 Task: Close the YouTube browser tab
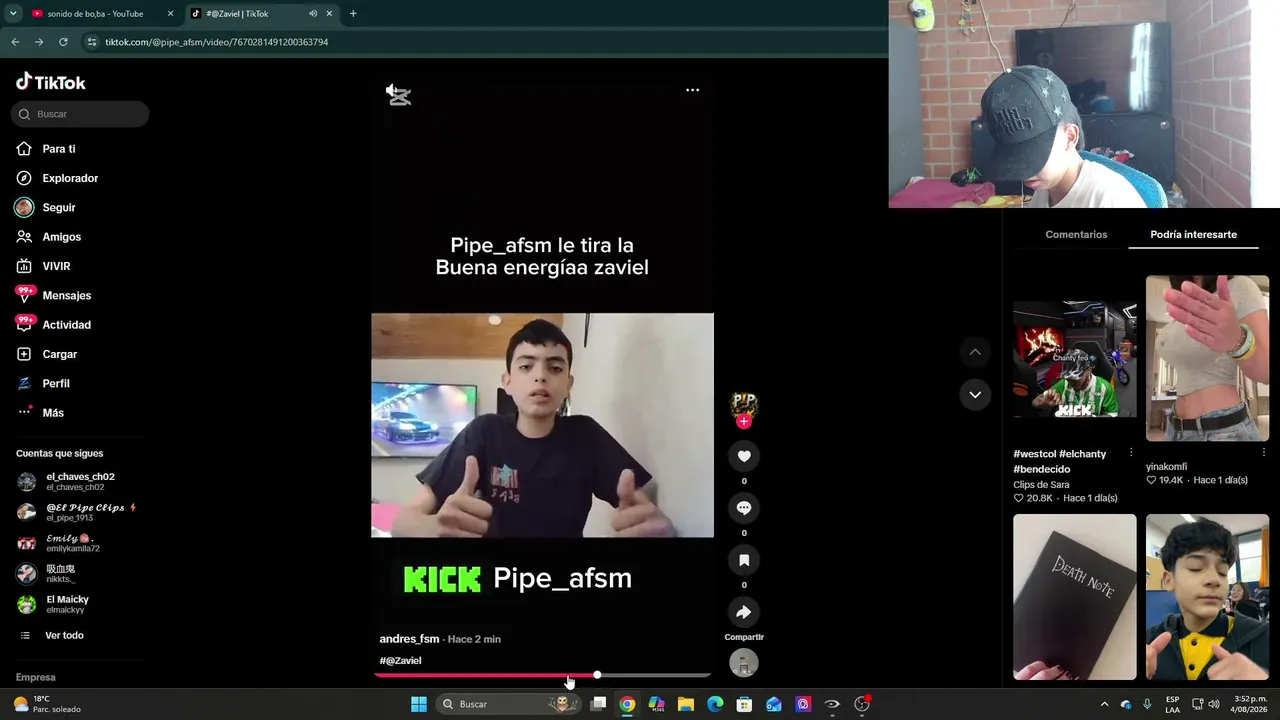(170, 14)
